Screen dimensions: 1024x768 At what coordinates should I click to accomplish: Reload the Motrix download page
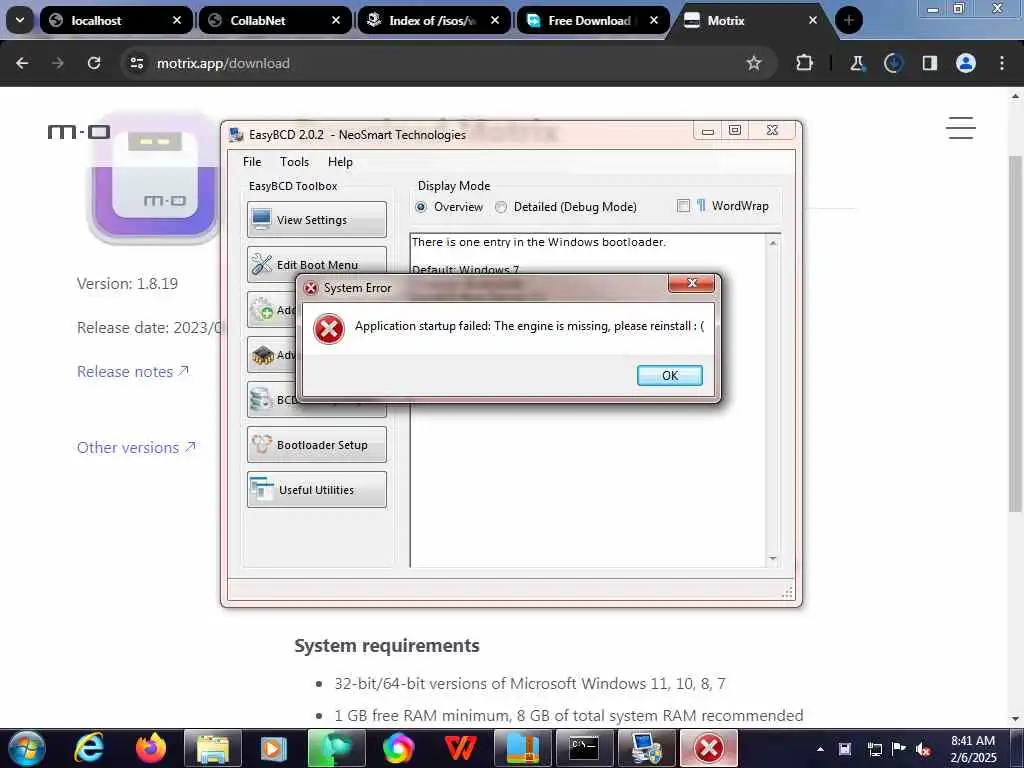pyautogui.click(x=94, y=63)
